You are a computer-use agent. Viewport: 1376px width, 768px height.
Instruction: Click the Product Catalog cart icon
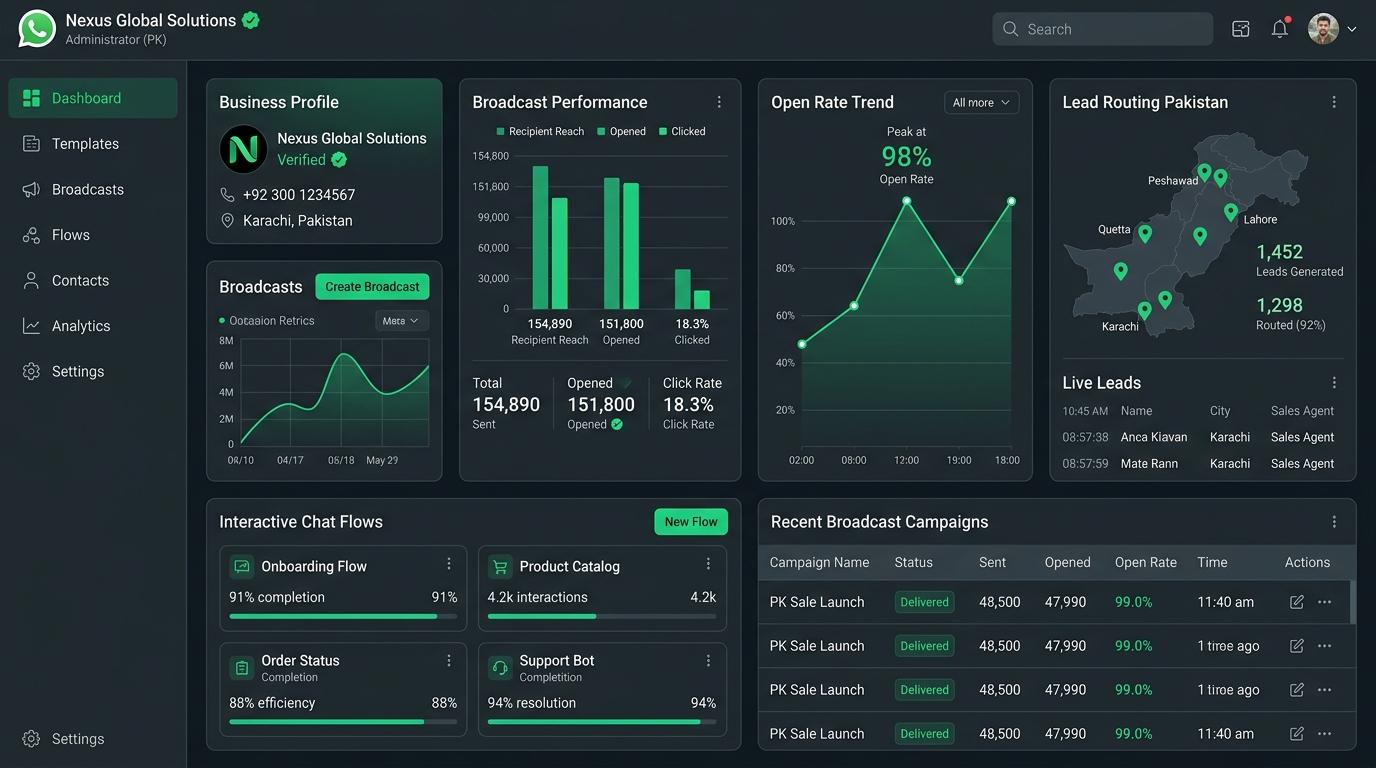(x=500, y=567)
